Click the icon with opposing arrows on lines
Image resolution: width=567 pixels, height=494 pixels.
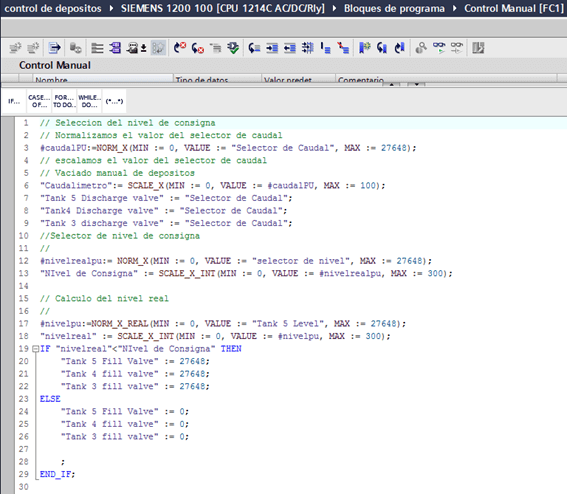pos(308,48)
